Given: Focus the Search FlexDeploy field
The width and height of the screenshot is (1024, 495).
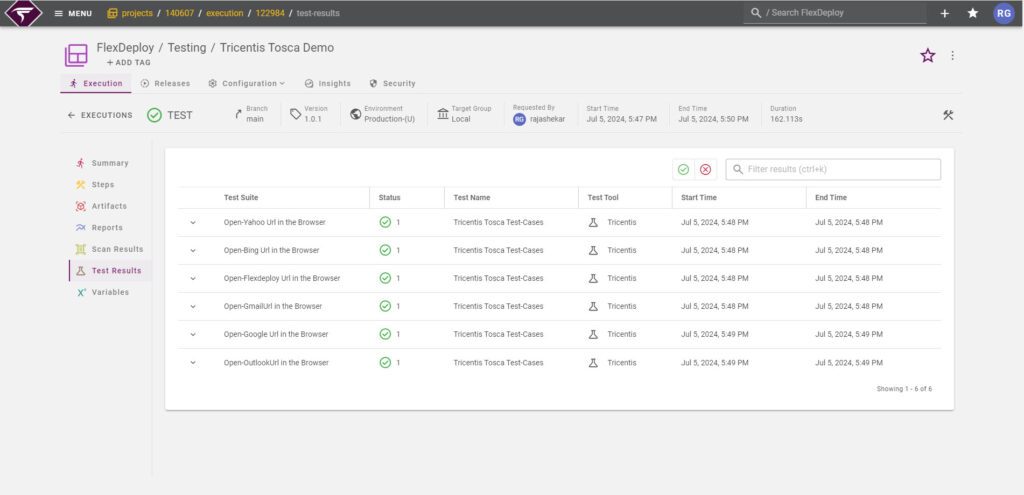Looking at the screenshot, I should tap(835, 12).
